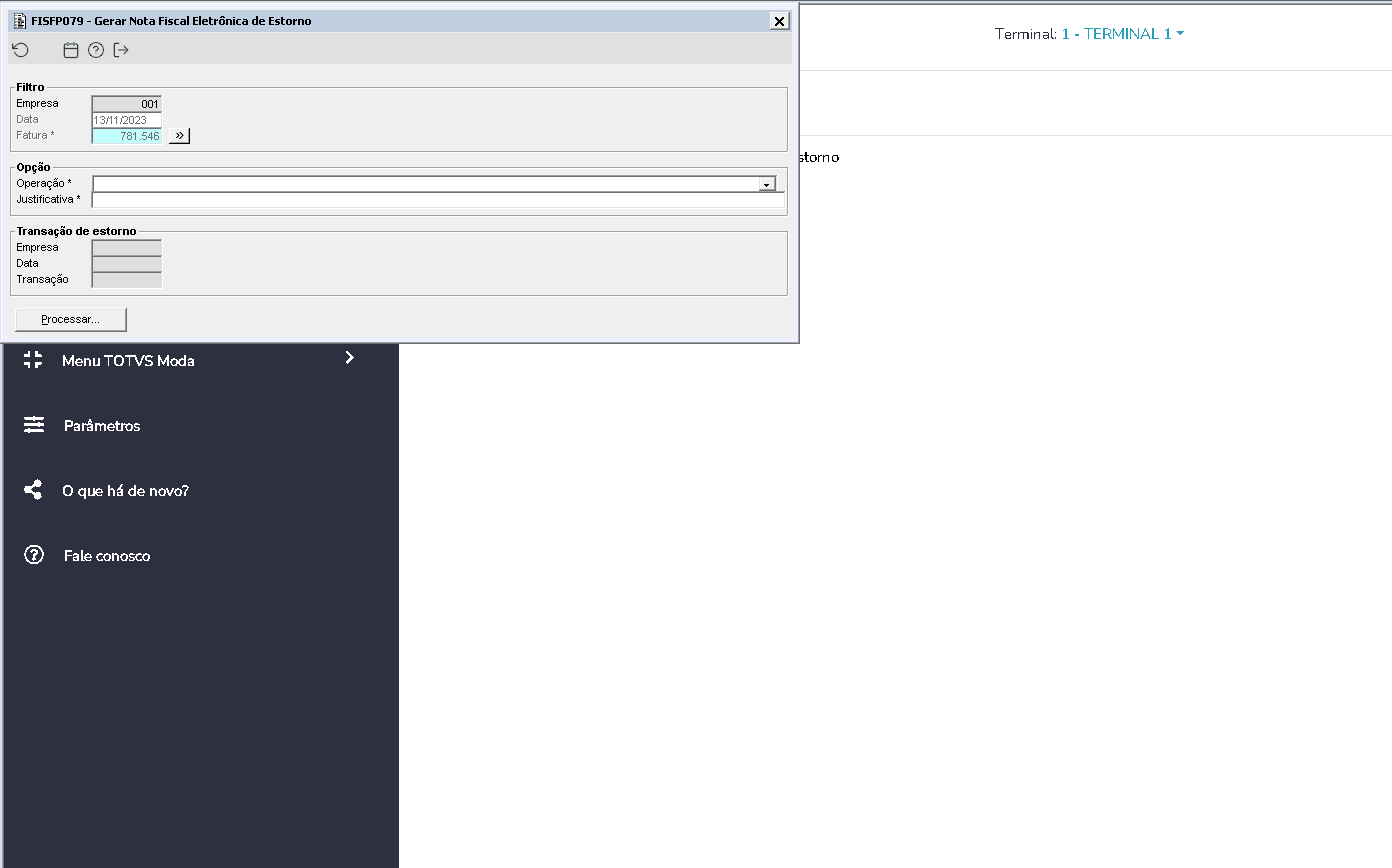This screenshot has height=868, width=1392.
Task: Click the Fatura field showing 781.546
Action: click(x=127, y=136)
